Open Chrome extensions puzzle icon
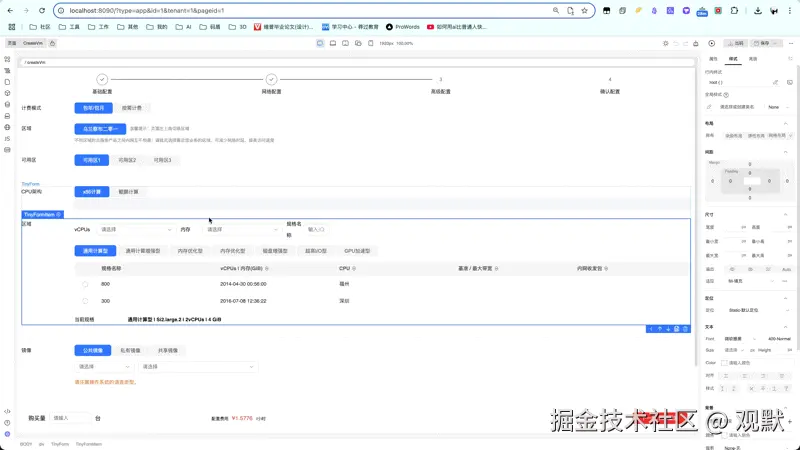The width and height of the screenshot is (800, 450). click(x=734, y=10)
